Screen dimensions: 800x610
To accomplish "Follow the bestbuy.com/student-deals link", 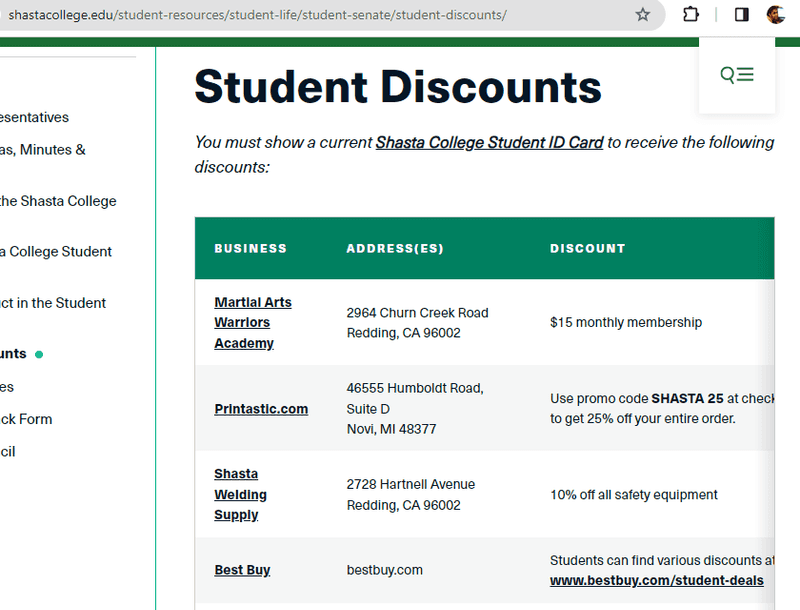I will click(656, 581).
